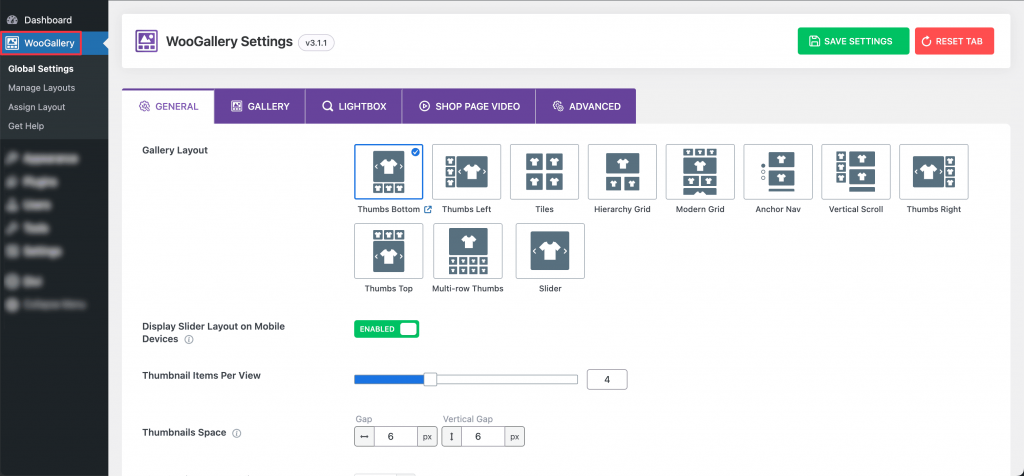
Task: Pick the Hierarchy Grid layout
Action: [x=622, y=172]
